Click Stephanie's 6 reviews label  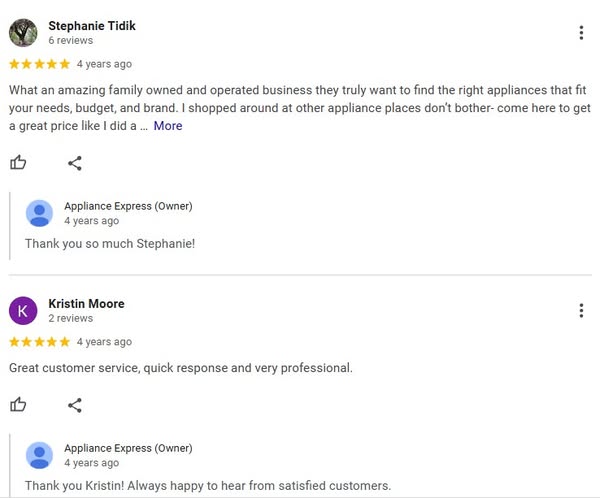[70, 41]
